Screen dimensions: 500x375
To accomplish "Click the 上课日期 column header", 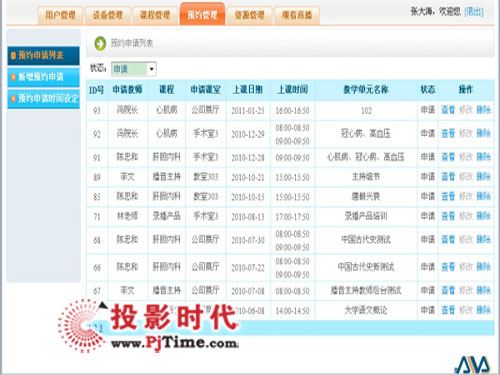I will [x=248, y=90].
